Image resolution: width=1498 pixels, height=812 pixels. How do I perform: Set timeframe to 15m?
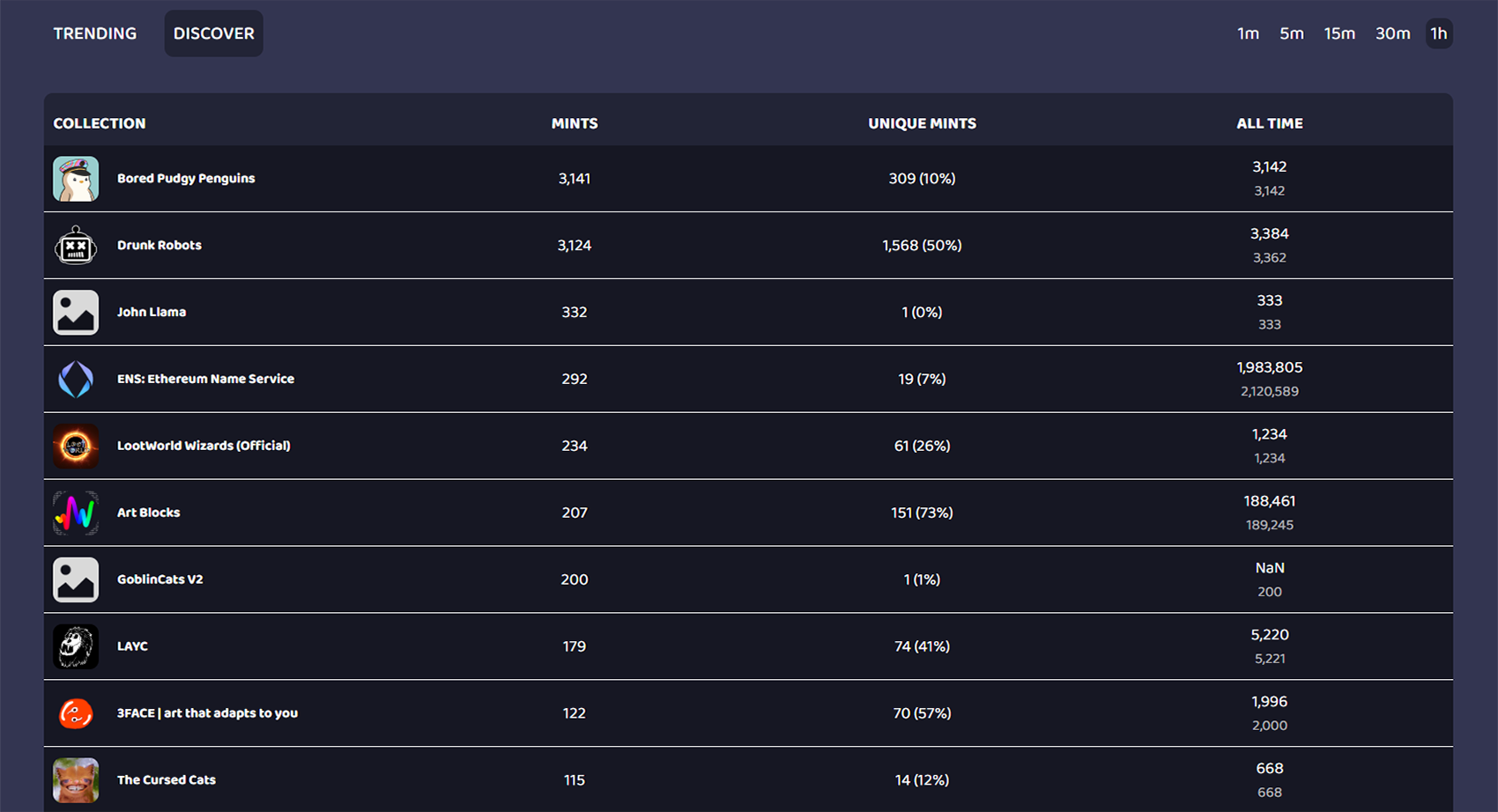[1339, 33]
